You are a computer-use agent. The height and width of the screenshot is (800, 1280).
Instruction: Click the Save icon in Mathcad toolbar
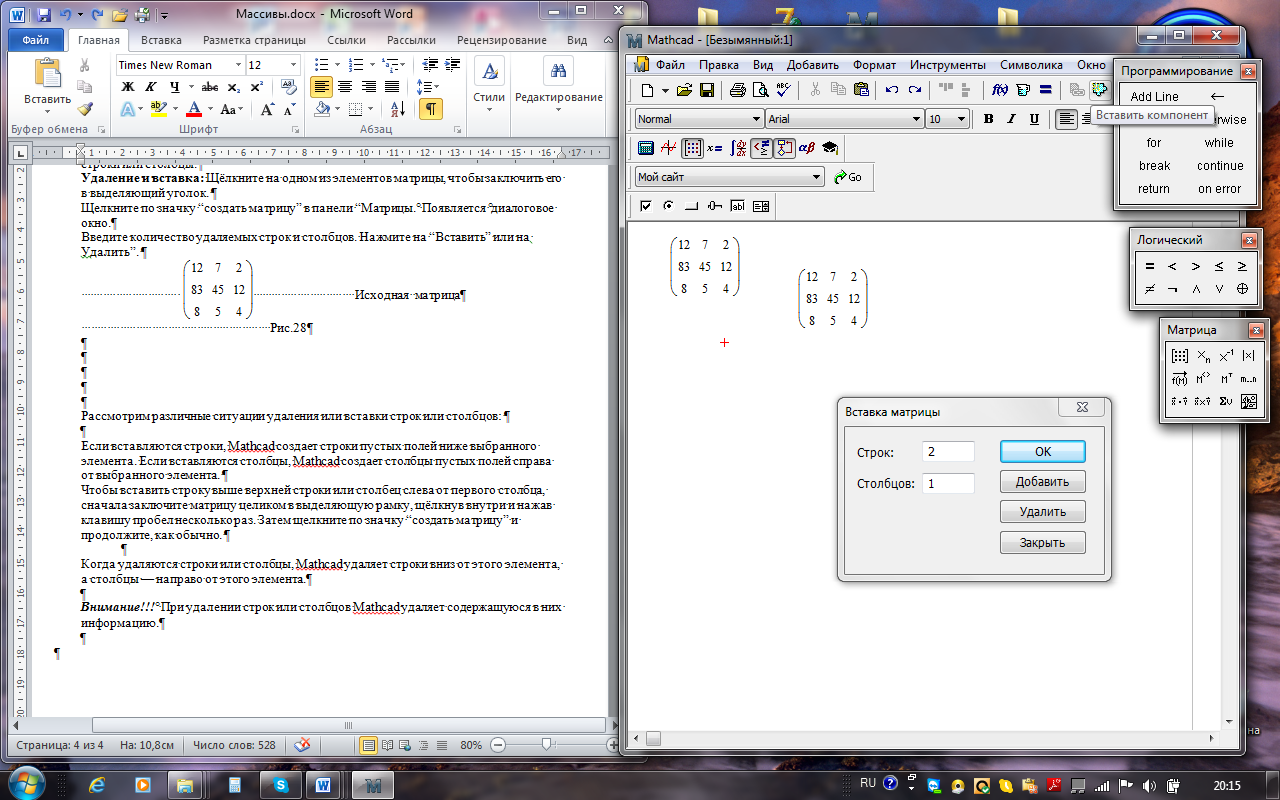pyautogui.click(x=706, y=90)
